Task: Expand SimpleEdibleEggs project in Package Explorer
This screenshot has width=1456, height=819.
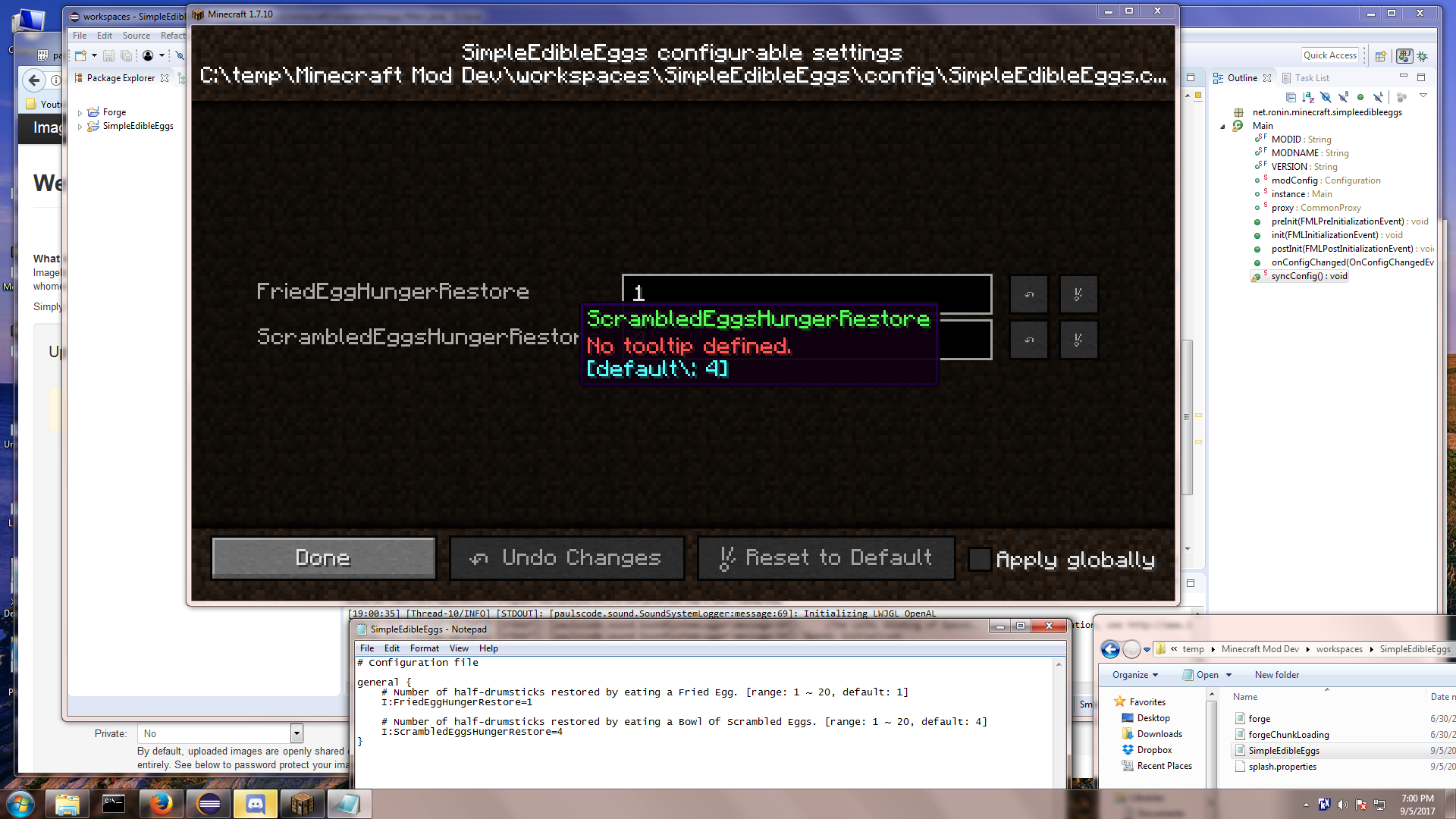Action: click(80, 127)
